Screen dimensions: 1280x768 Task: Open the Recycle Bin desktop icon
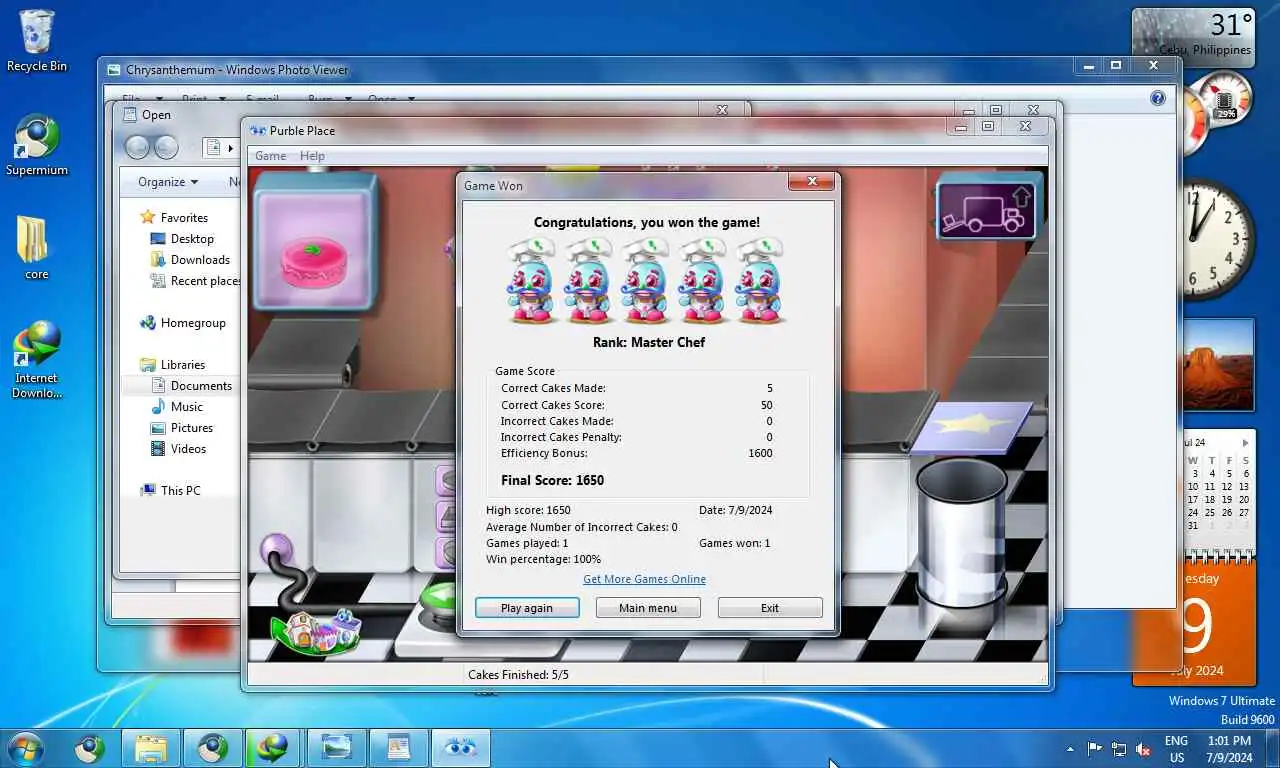click(x=37, y=42)
